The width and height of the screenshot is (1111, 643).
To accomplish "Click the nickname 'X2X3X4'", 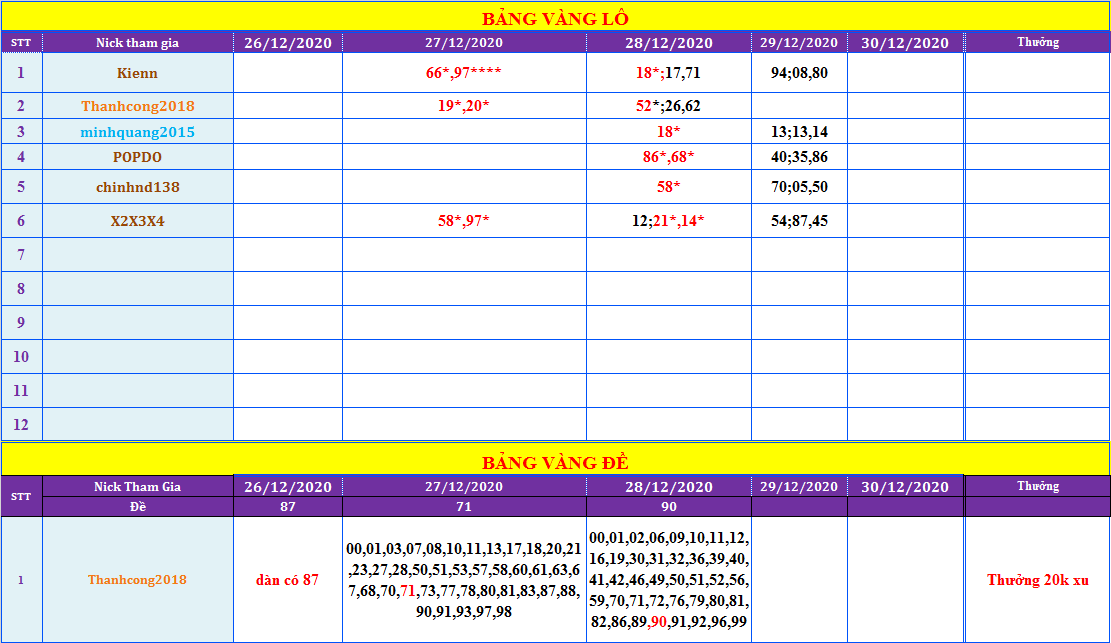I will (x=137, y=221).
